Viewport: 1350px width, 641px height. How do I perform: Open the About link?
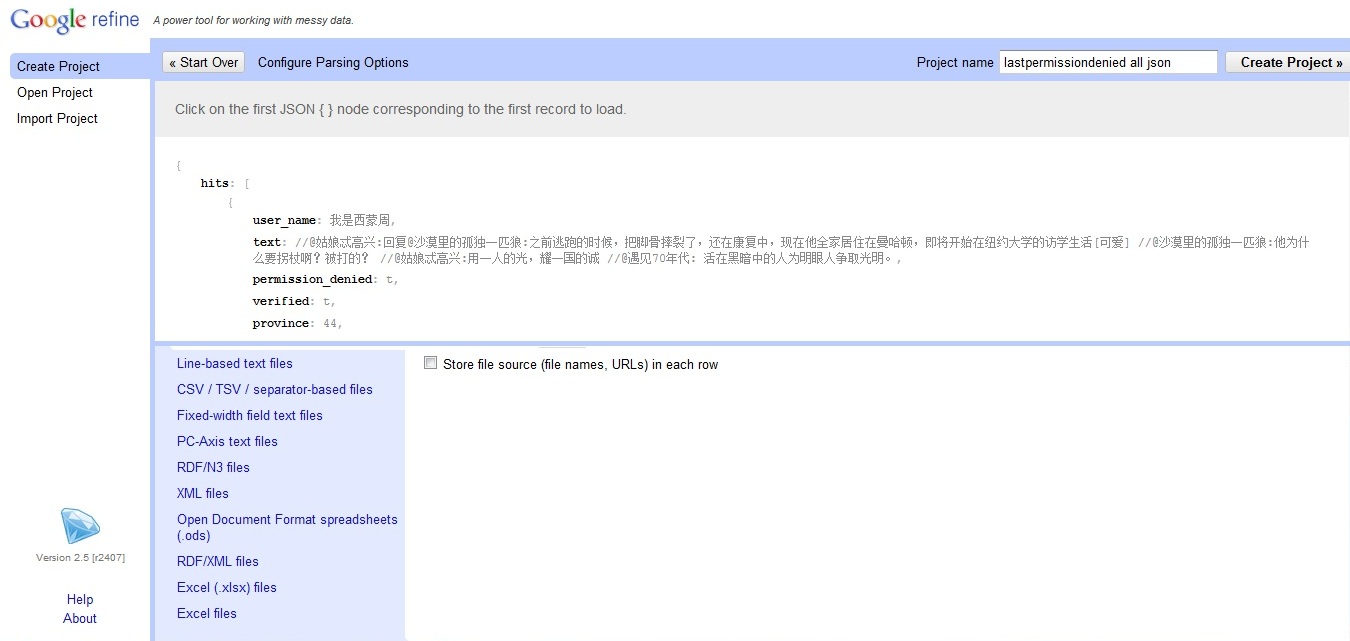(80, 618)
